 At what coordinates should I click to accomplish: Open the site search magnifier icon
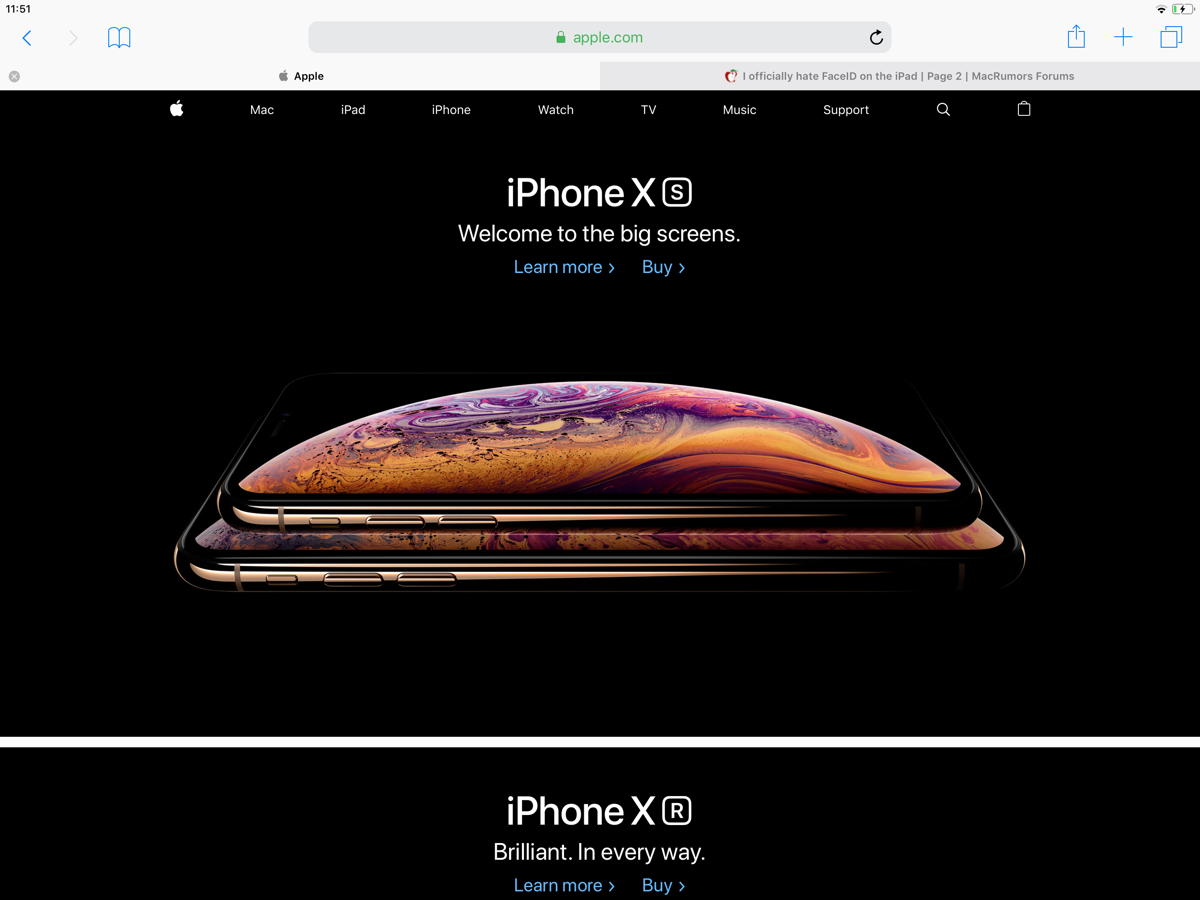coord(943,110)
